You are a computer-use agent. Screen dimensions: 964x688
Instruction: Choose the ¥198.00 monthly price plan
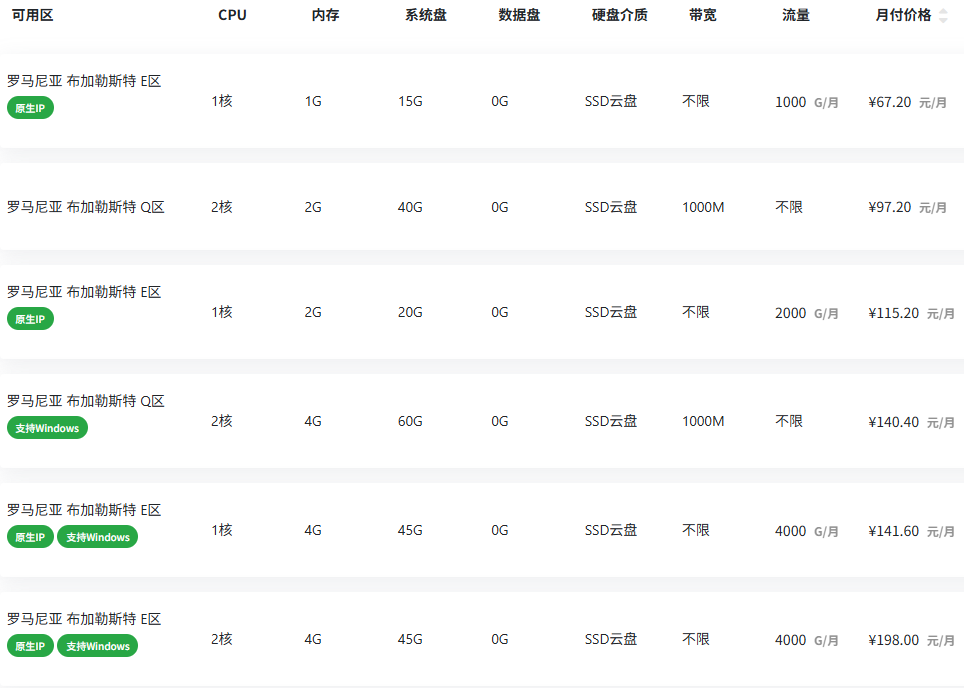click(893, 640)
